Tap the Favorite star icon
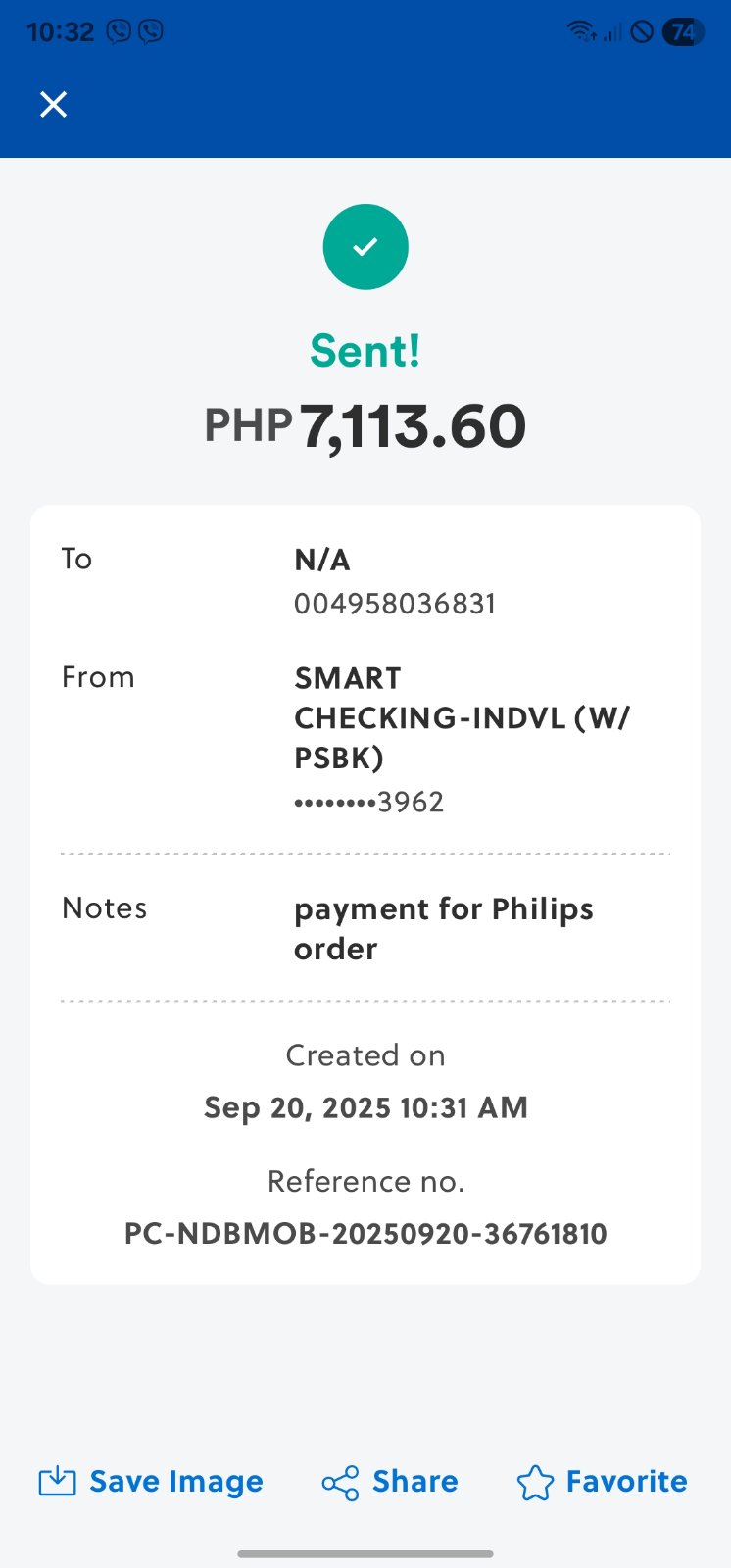Screen dimensions: 731x1568 click(535, 1482)
